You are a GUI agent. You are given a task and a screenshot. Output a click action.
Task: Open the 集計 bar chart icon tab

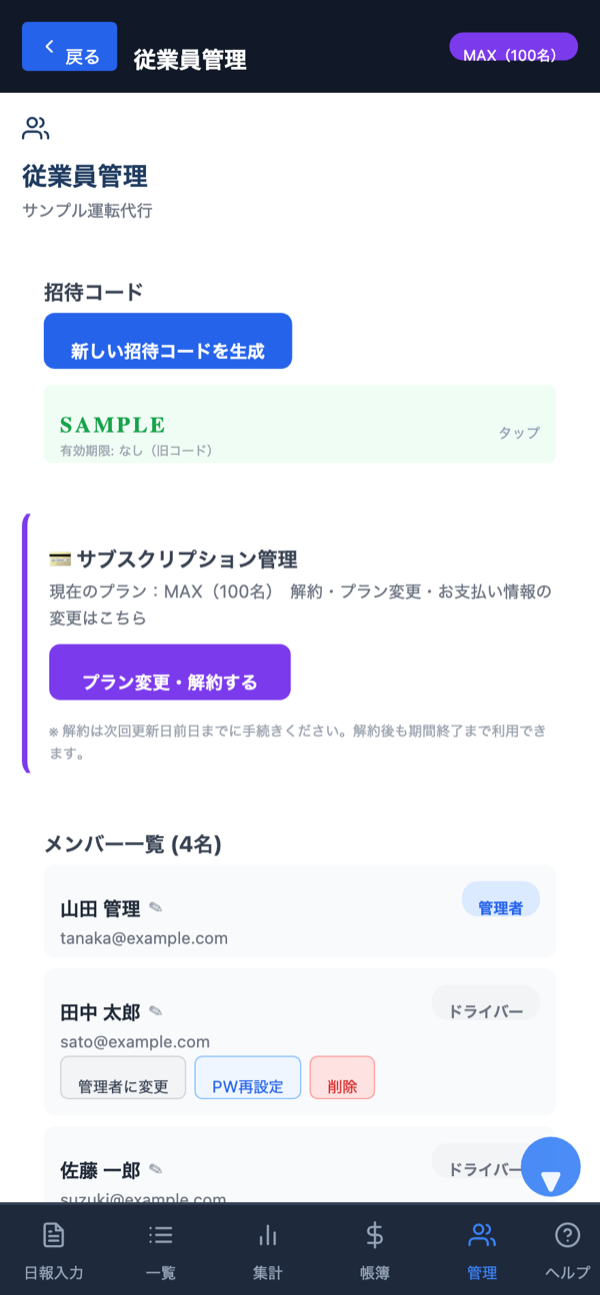coord(267,1249)
